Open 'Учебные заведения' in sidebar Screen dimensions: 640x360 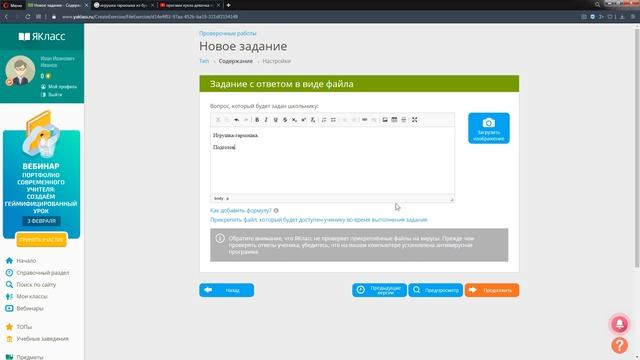[x=42, y=339]
